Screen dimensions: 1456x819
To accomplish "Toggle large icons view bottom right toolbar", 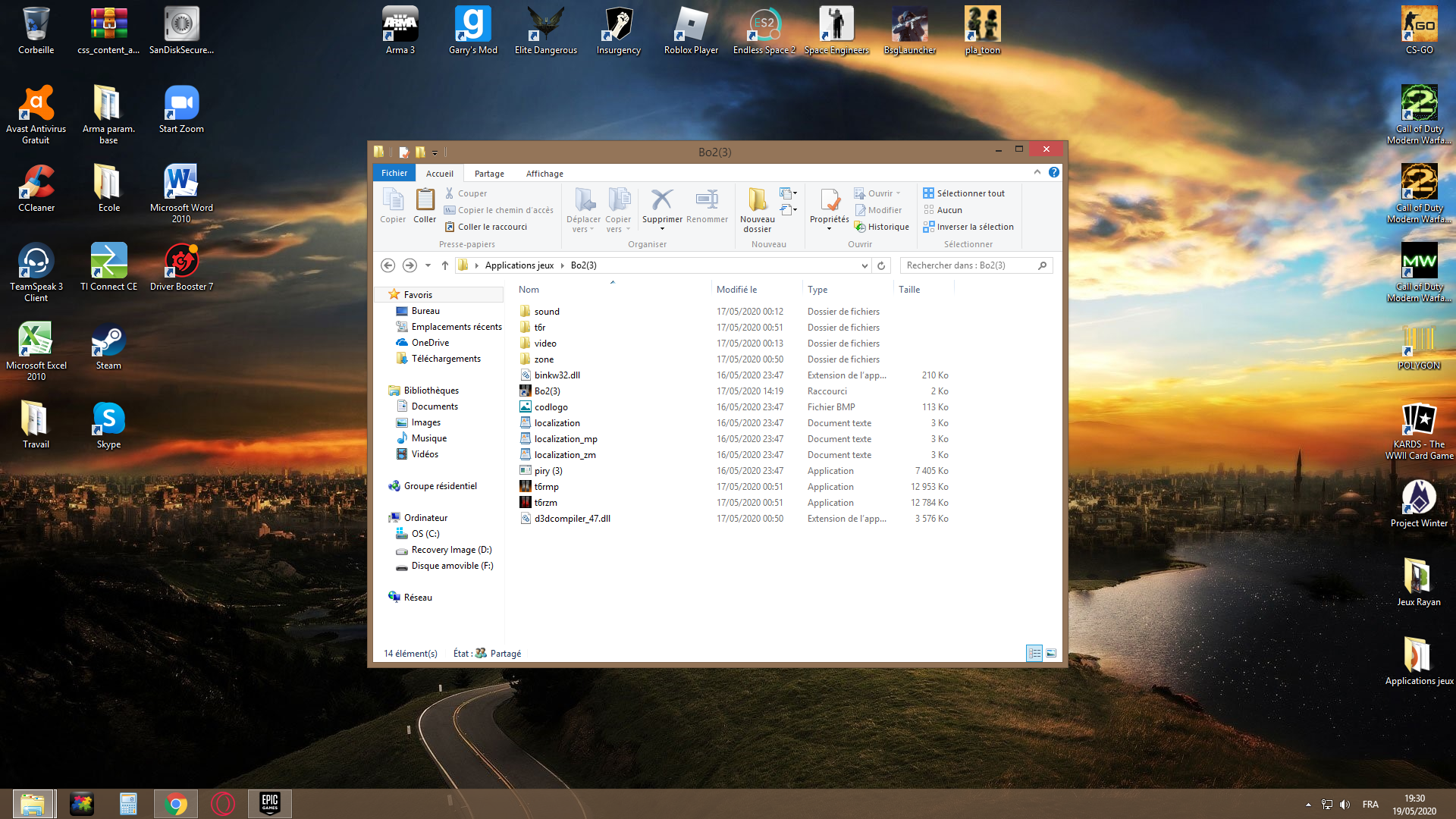I will click(x=1050, y=653).
